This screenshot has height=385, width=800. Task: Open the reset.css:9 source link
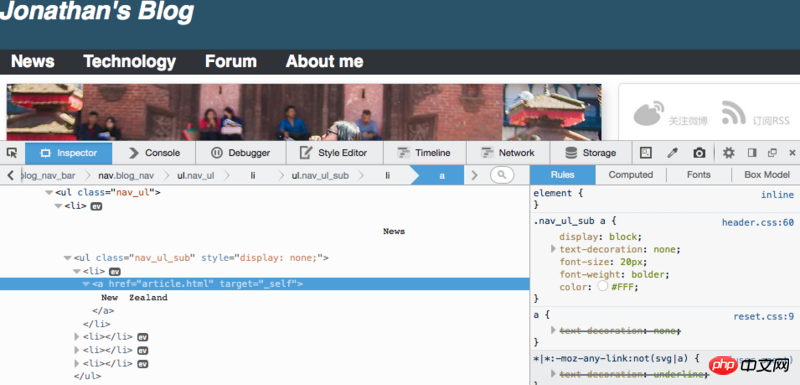764,317
